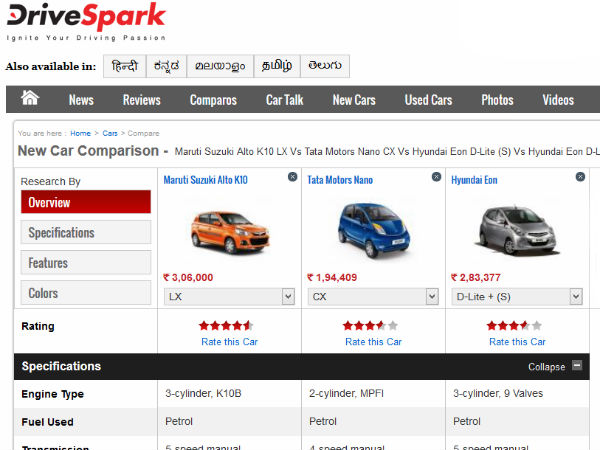Screen dimensions: 600x450
Task: Click star rating for Tata Motors Nano
Action: [x=370, y=326]
